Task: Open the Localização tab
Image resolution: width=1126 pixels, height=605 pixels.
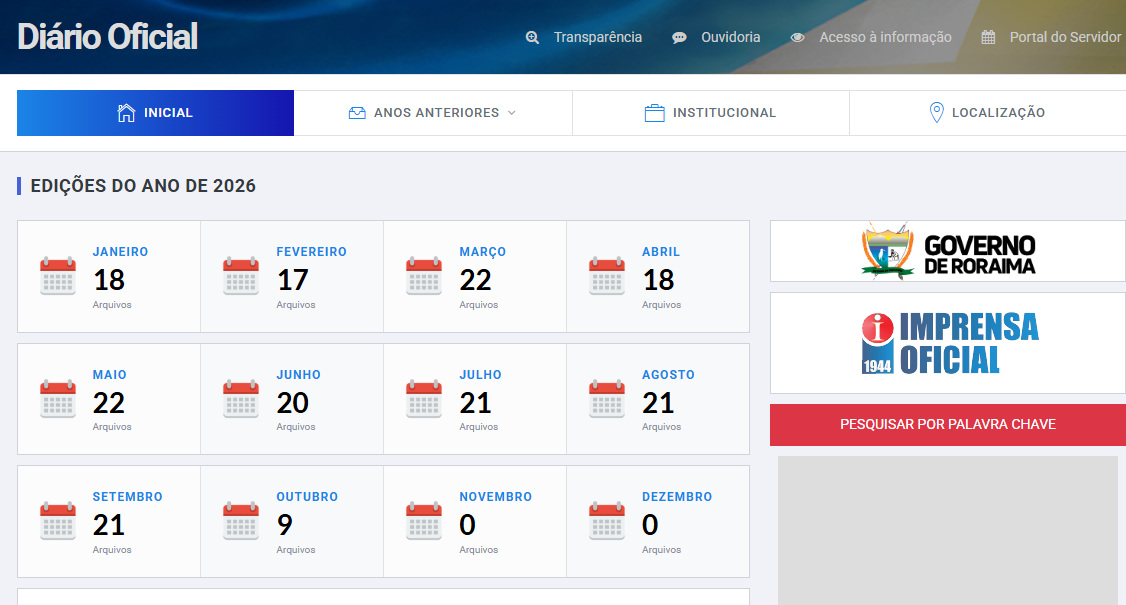Action: (987, 113)
